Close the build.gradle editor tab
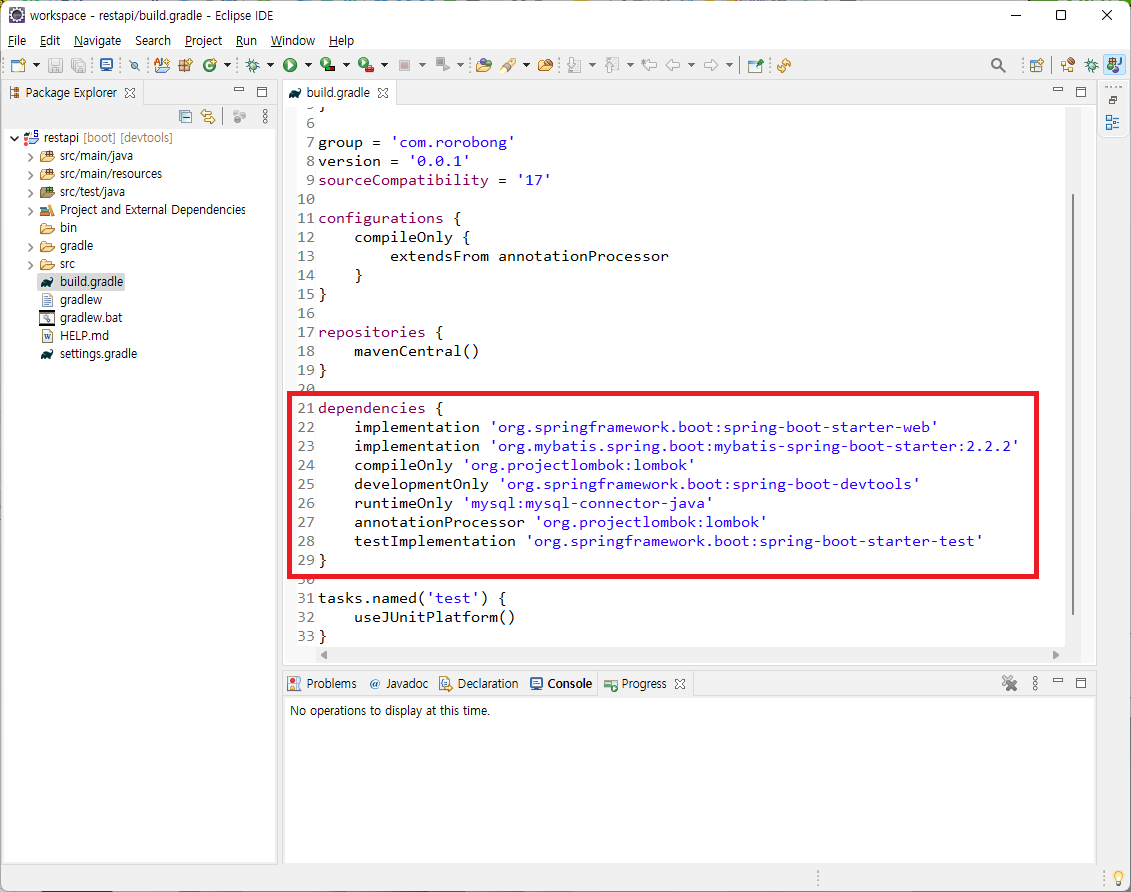1131x892 pixels. (x=383, y=93)
